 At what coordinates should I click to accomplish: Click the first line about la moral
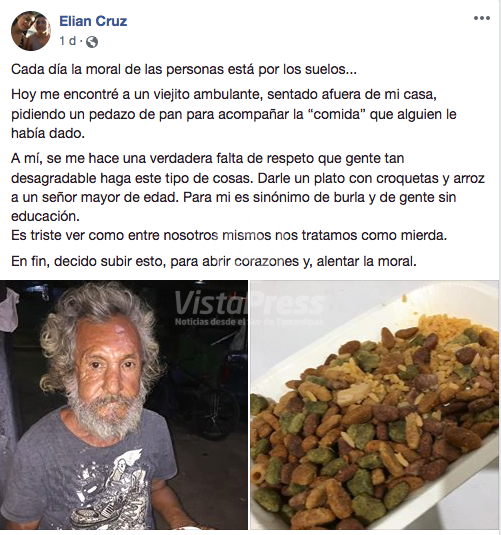coord(184,70)
